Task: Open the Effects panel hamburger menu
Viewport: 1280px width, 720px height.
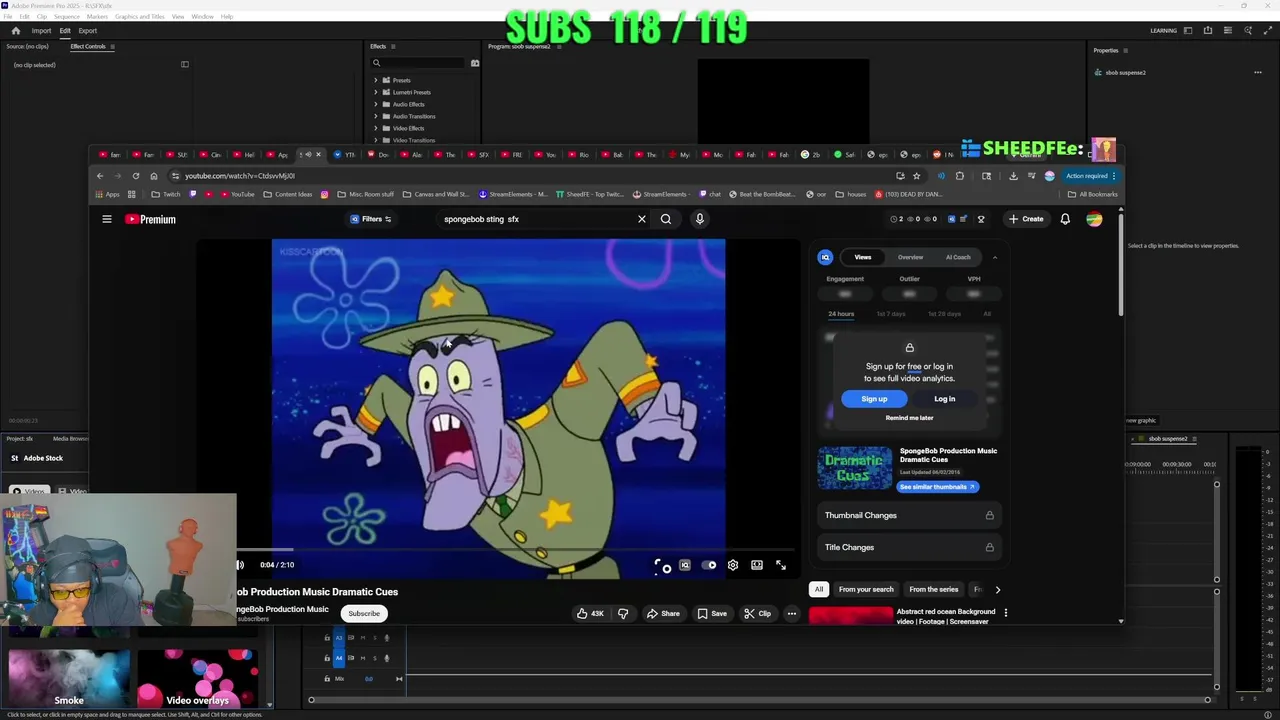Action: (x=393, y=46)
